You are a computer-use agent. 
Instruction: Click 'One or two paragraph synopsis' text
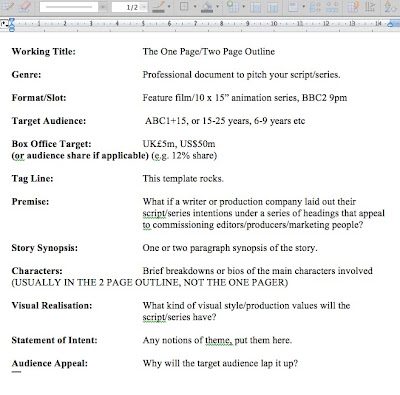[x=230, y=248]
